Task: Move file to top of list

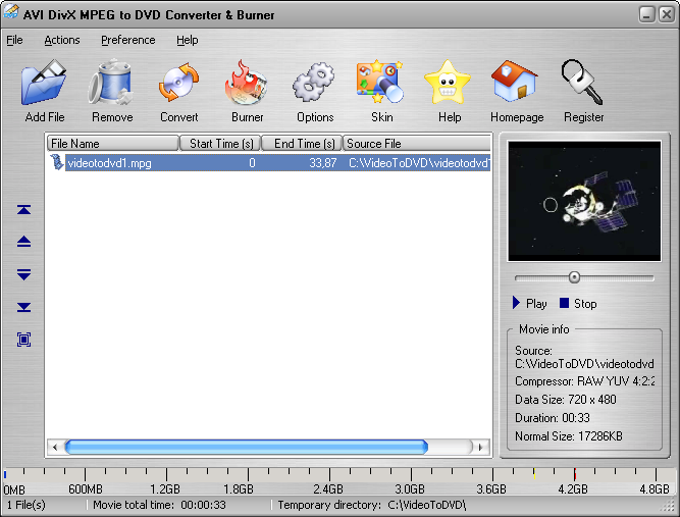Action: [24, 210]
